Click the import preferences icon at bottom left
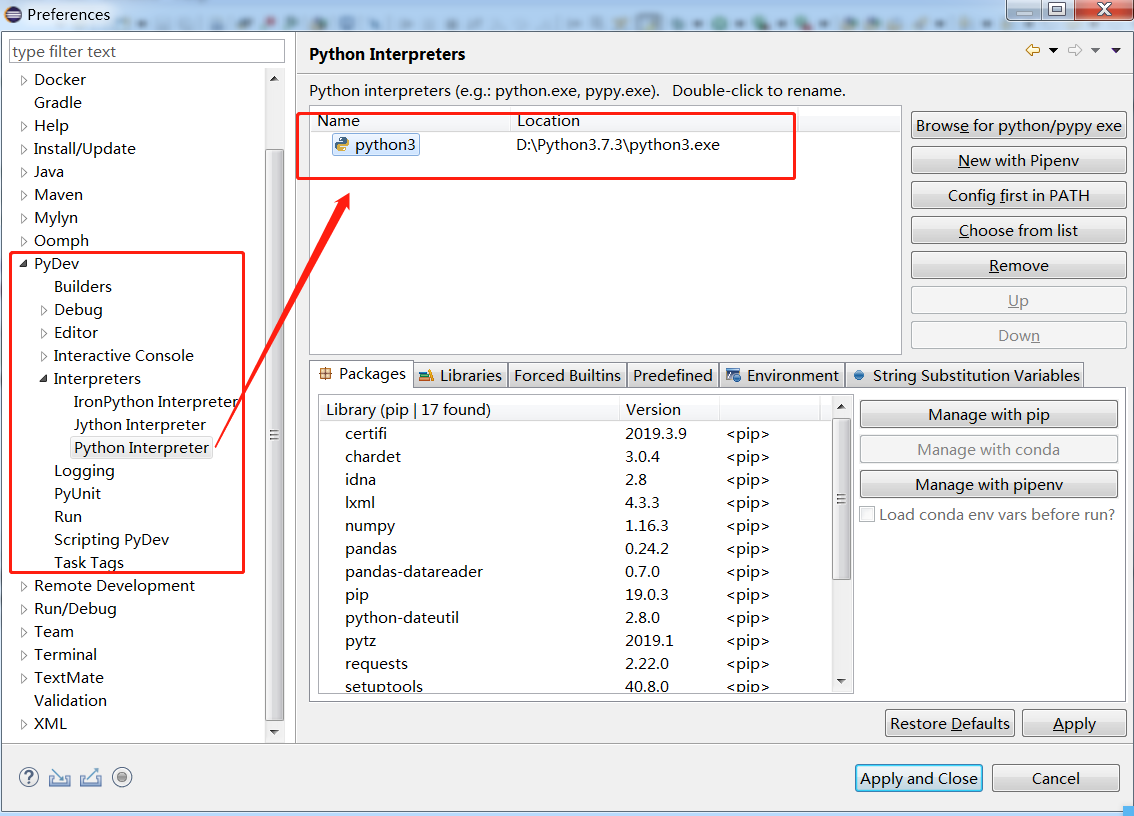The width and height of the screenshot is (1134, 816). pyautogui.click(x=59, y=777)
